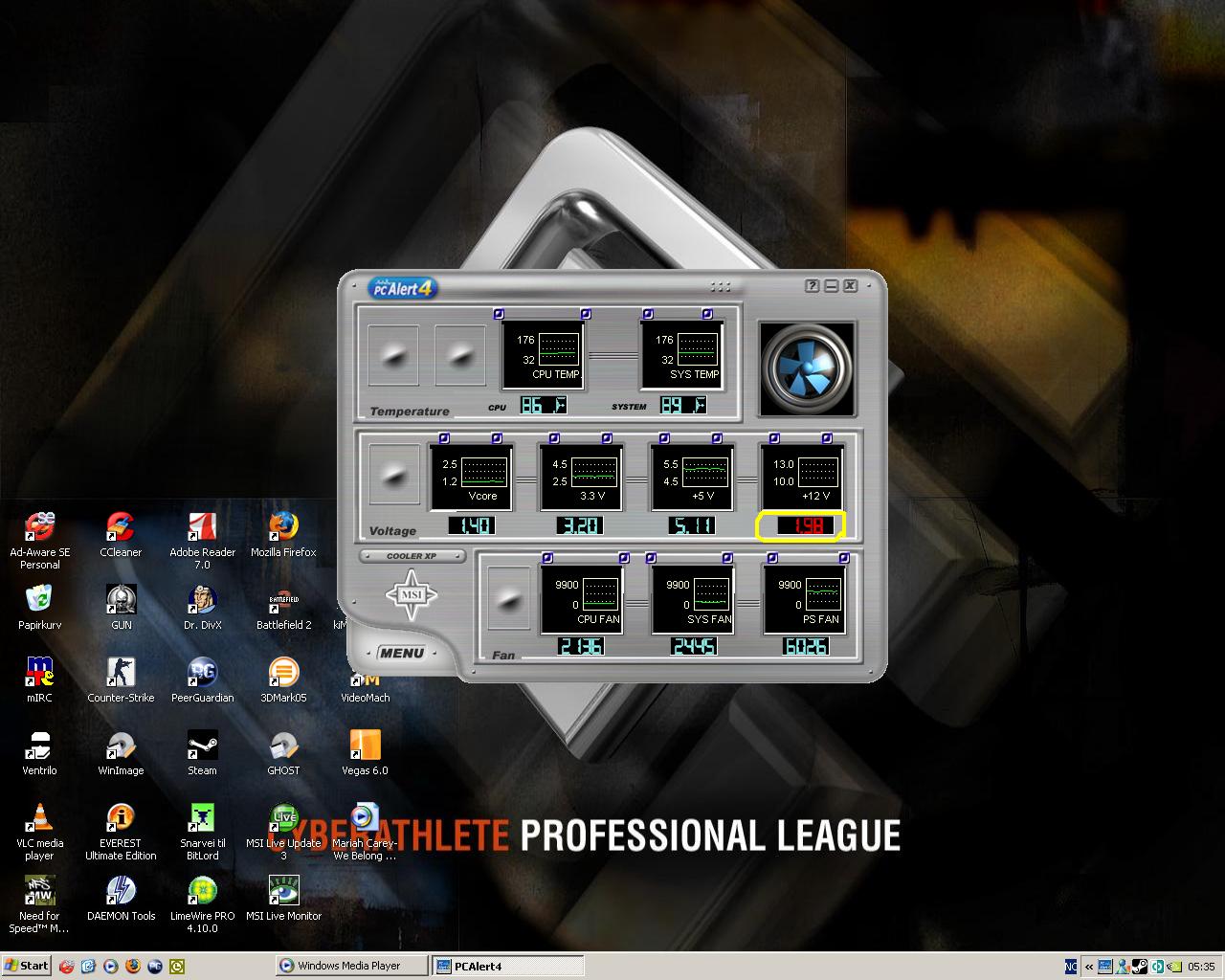Screen dimensions: 1225x980
Task: Click the SYSTEM temperature readout 89 F
Action: [683, 406]
